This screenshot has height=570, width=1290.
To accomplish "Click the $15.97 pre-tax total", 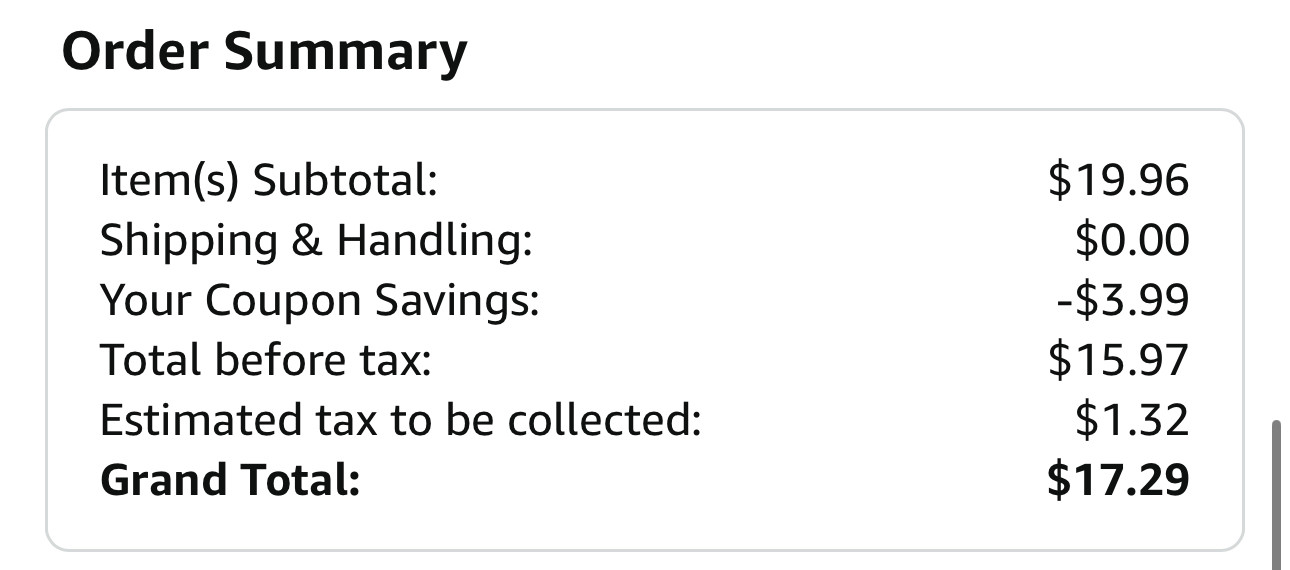I will coord(1119,360).
